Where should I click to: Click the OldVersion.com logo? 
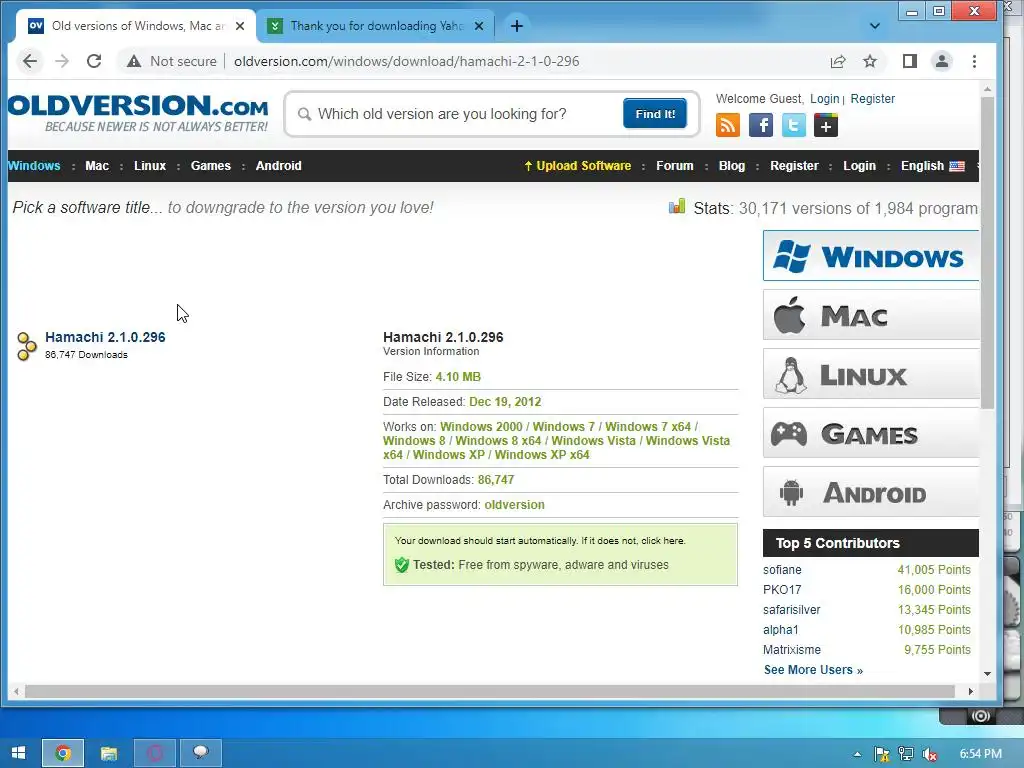pos(138,113)
